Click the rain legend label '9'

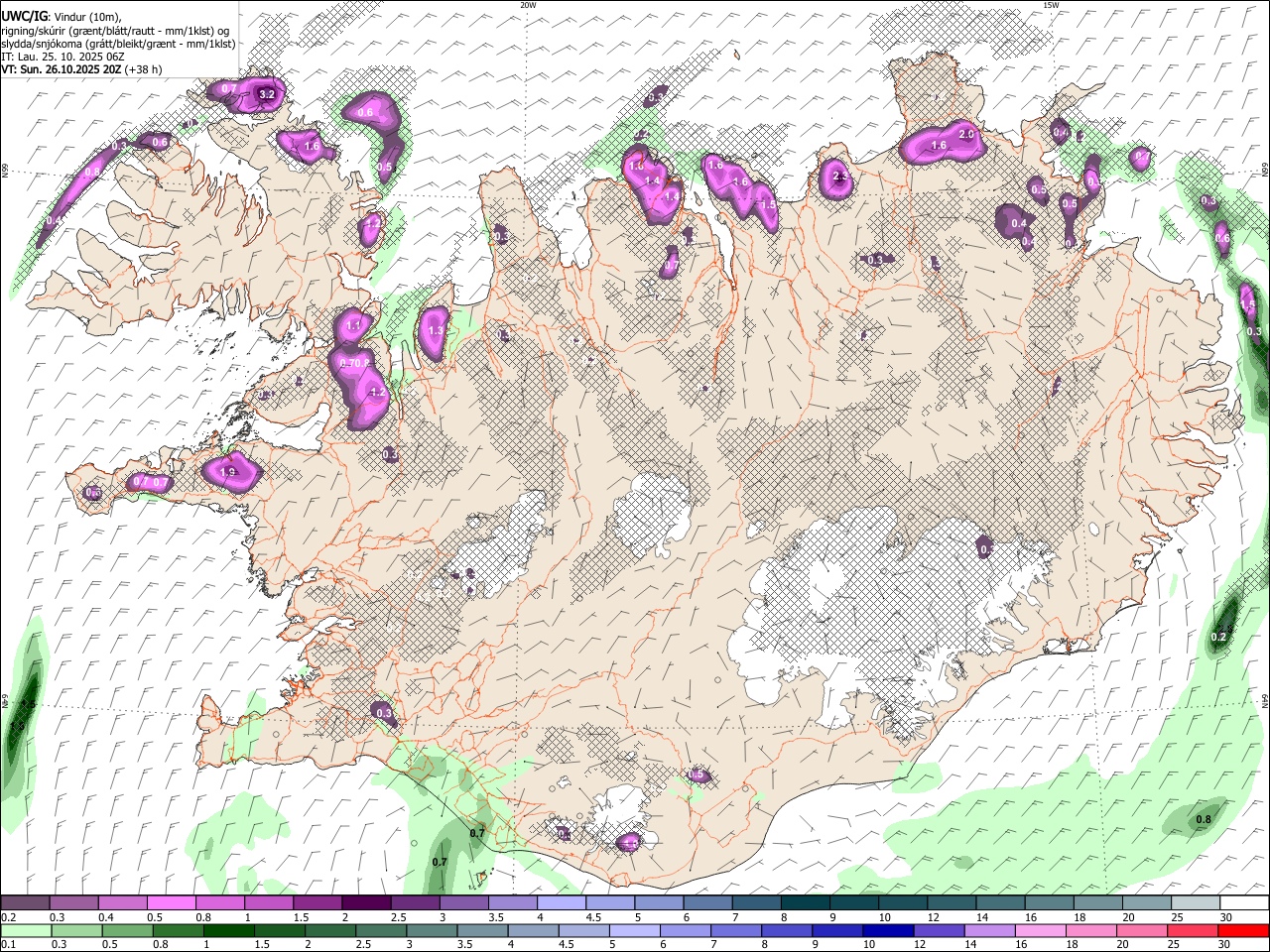point(817,944)
